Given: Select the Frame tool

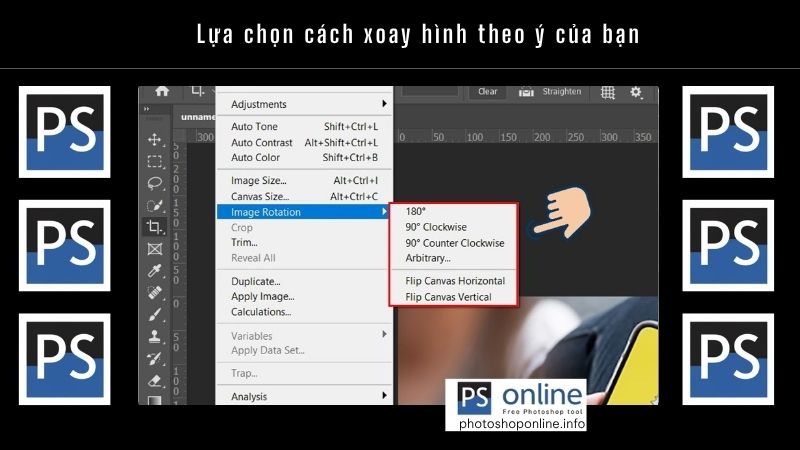Looking at the screenshot, I should click(155, 249).
